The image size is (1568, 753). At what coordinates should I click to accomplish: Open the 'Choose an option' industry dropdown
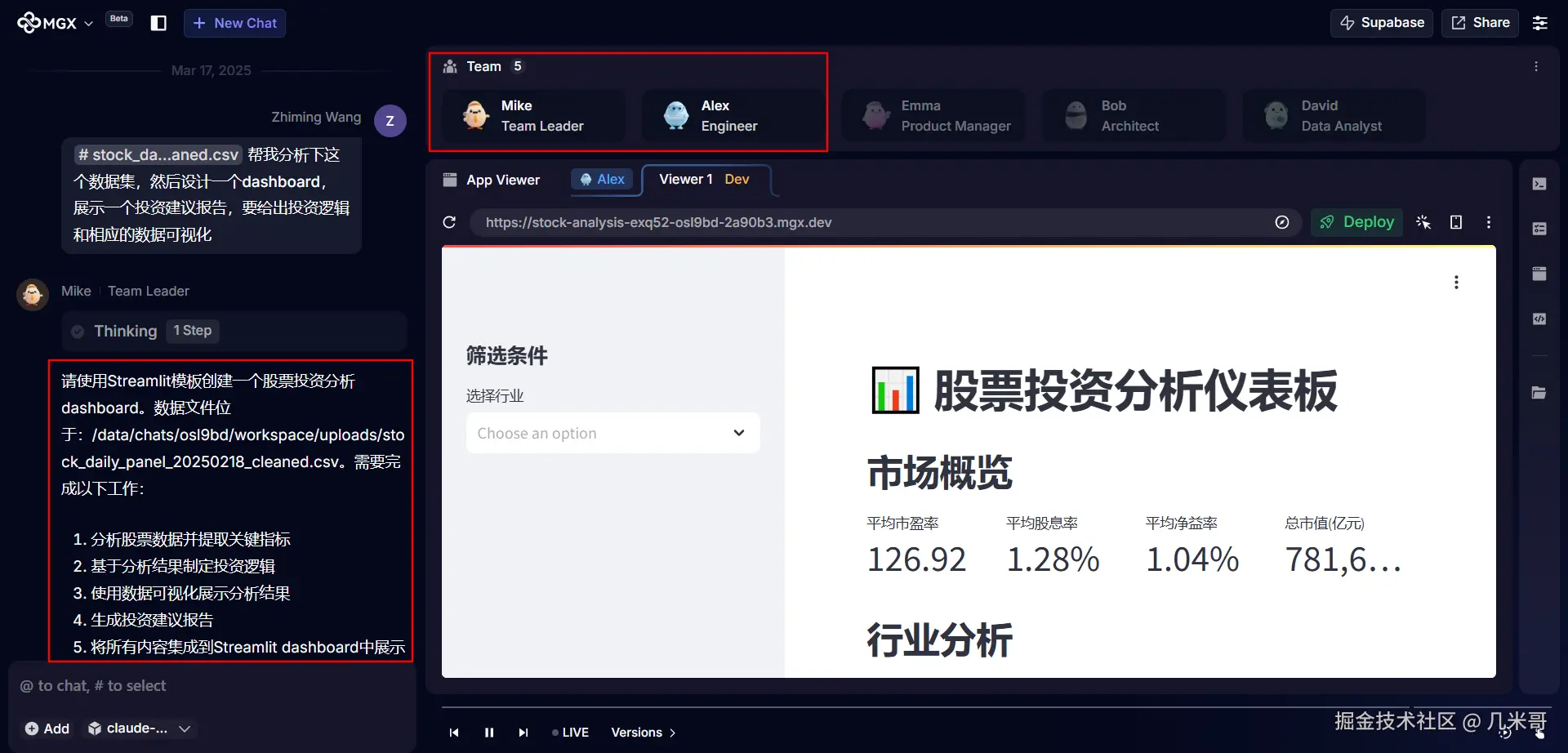pos(612,433)
